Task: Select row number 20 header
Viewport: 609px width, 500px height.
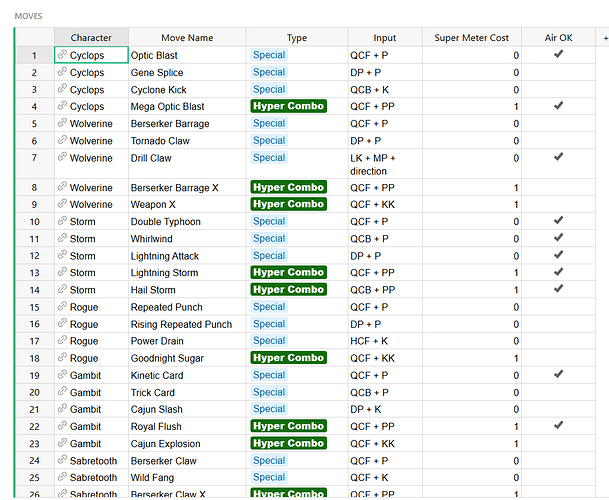Action: (35, 392)
